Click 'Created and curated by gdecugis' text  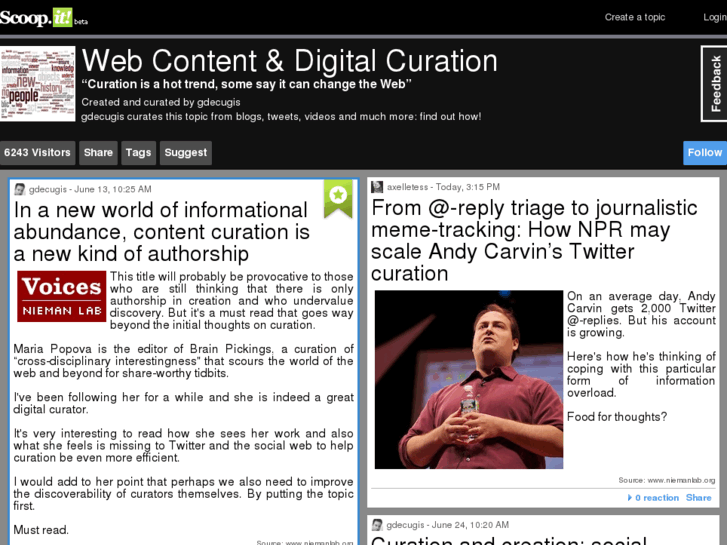(x=161, y=102)
